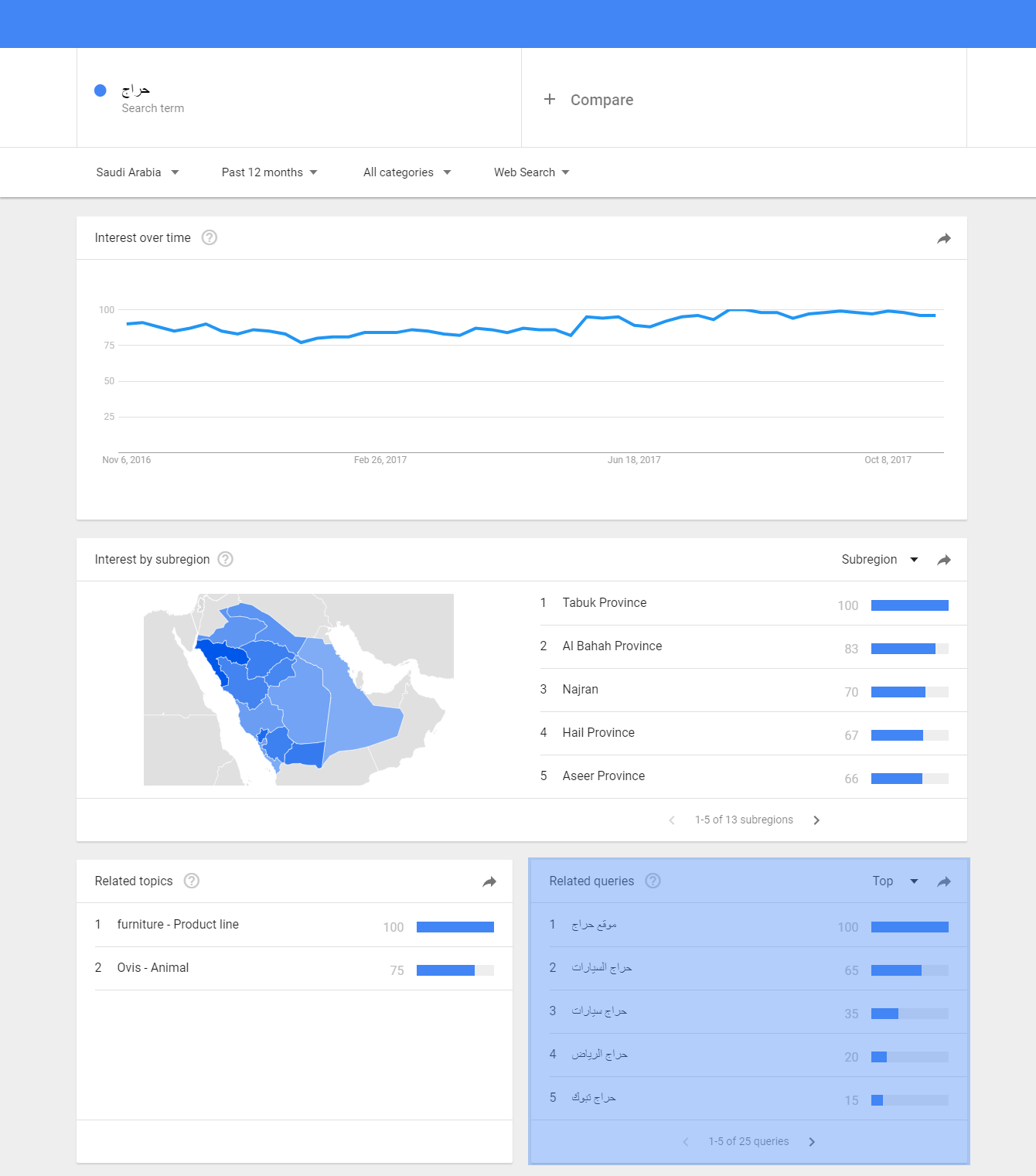1036x1176 pixels.
Task: Click the Hail Province value bar
Action: tap(910, 735)
